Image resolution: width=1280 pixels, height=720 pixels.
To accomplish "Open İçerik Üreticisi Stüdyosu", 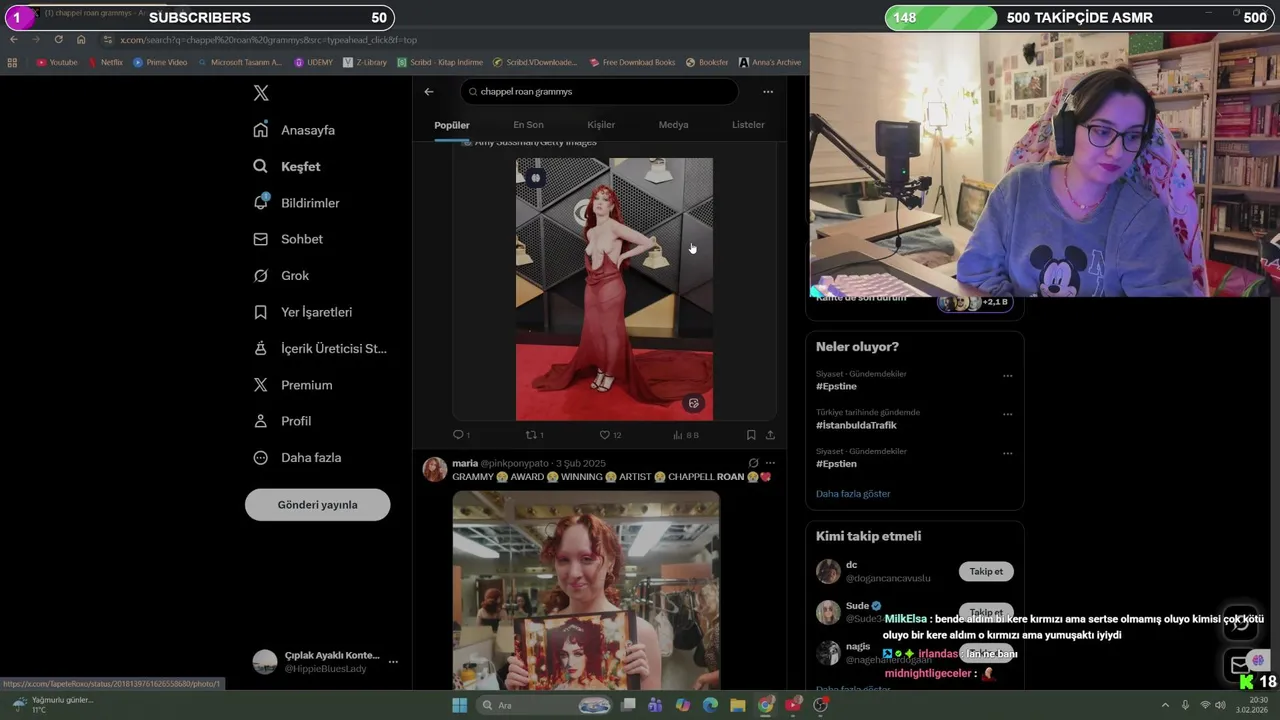I will click(x=320, y=348).
